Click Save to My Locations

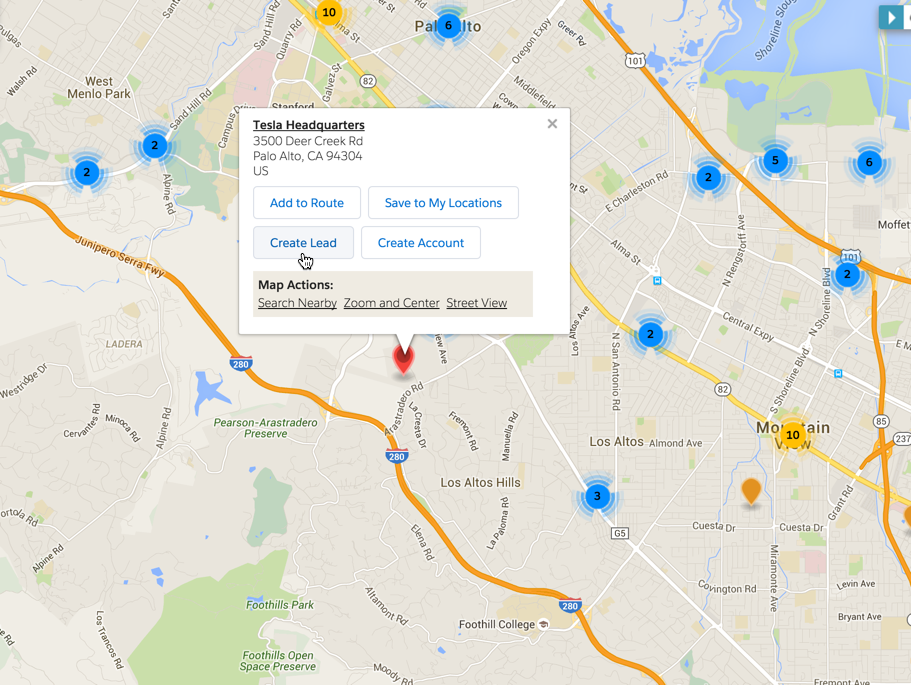coord(443,203)
